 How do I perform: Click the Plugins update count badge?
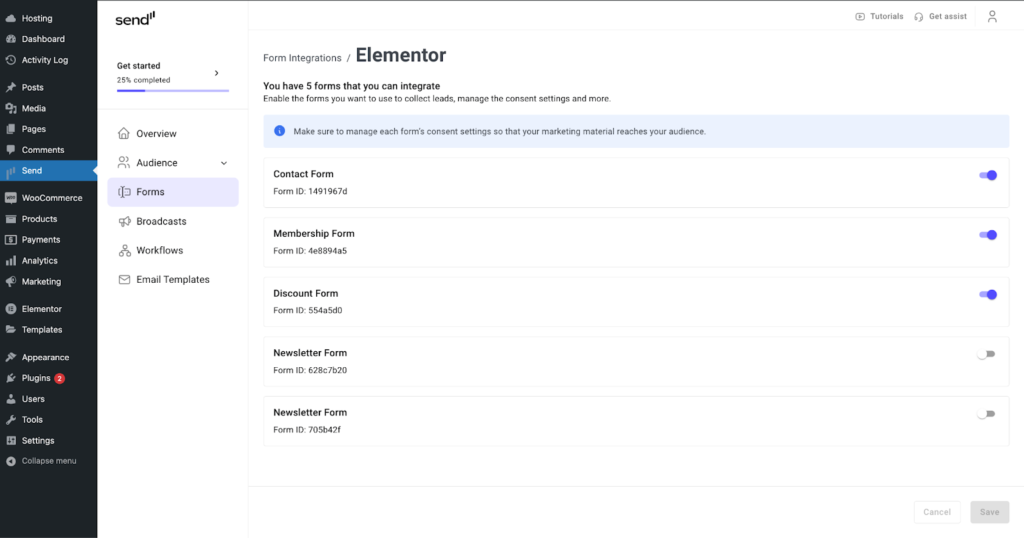(x=59, y=378)
